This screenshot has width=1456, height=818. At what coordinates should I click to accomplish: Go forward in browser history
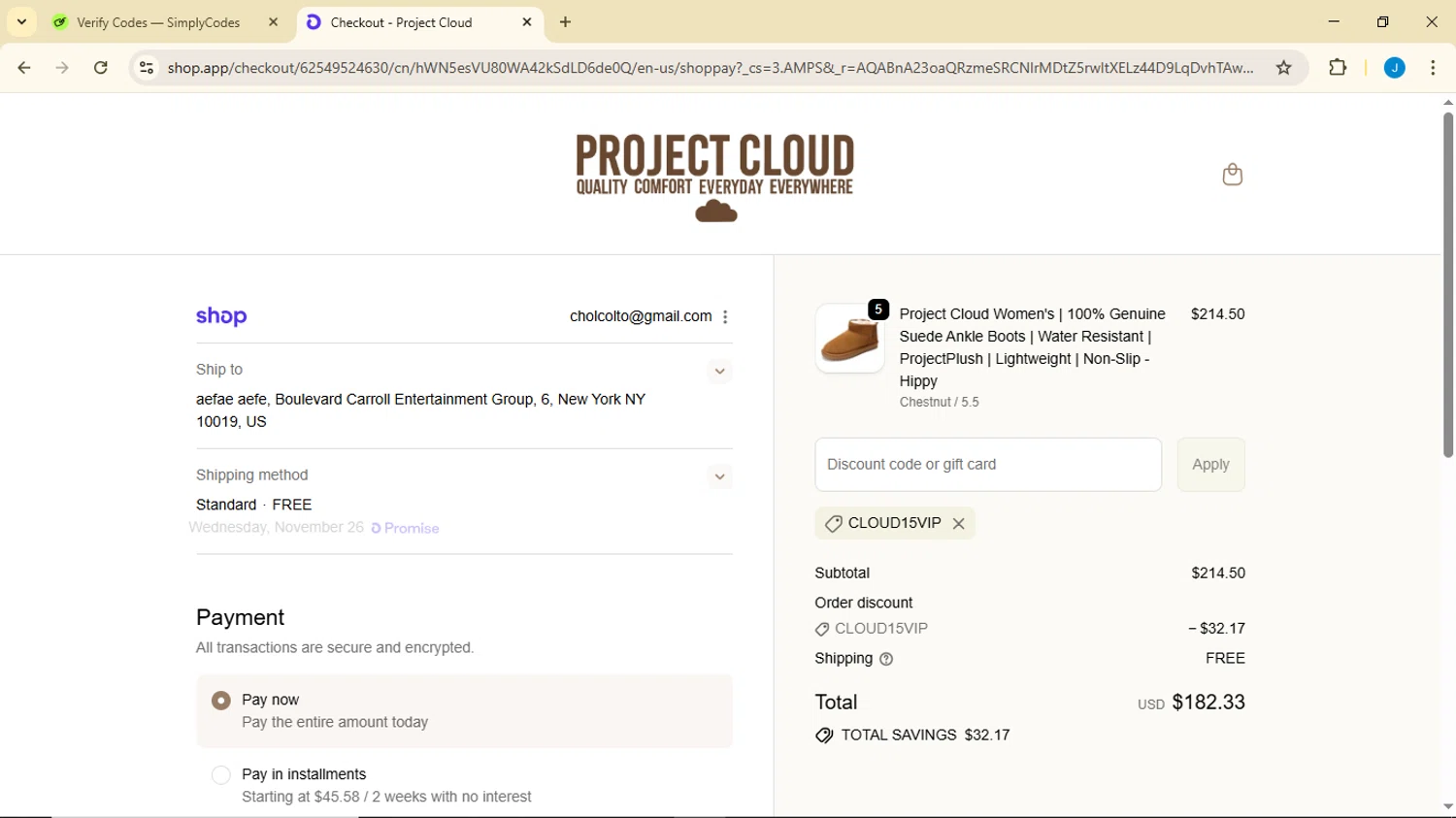click(x=62, y=68)
